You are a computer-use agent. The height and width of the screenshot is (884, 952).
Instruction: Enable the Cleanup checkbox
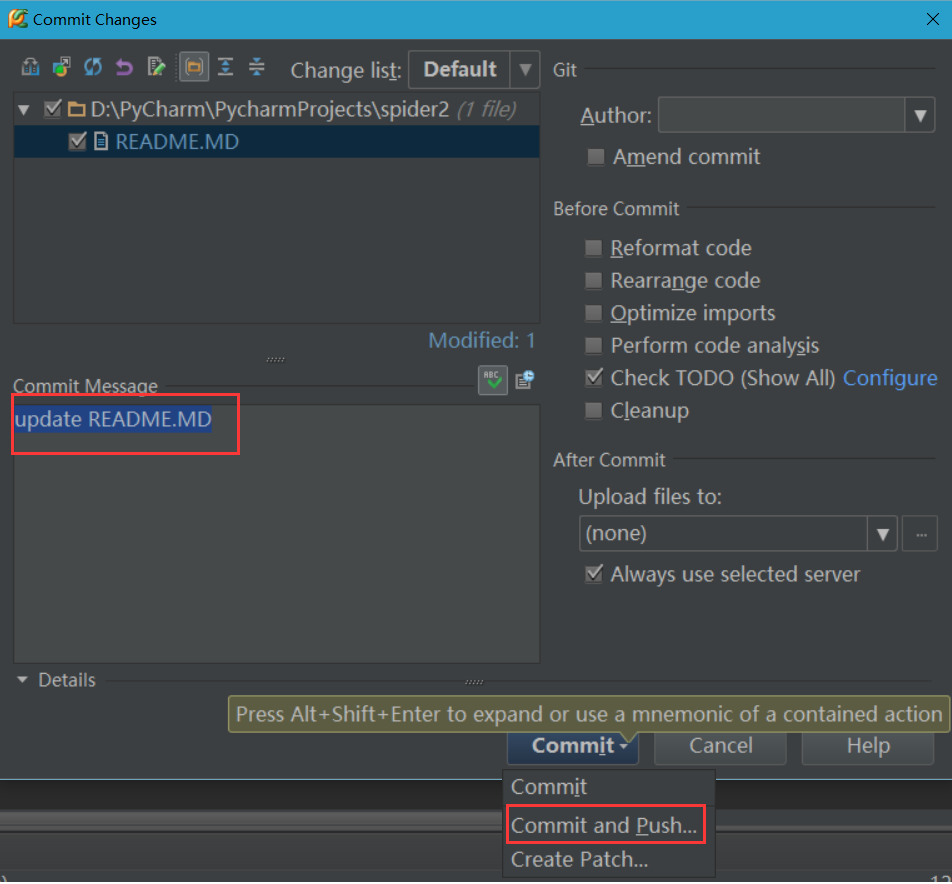click(x=593, y=410)
